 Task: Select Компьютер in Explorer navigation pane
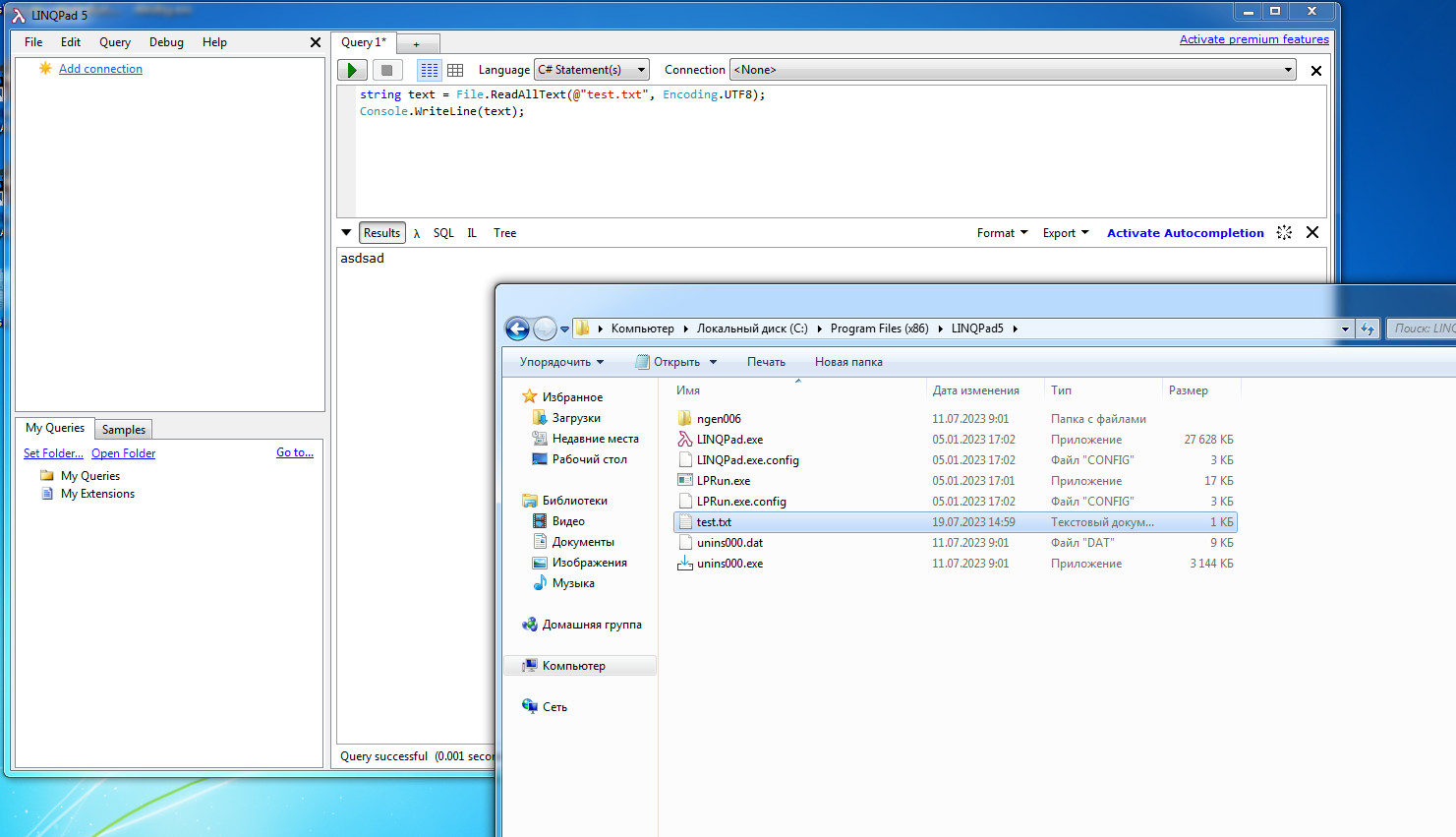pos(580,666)
